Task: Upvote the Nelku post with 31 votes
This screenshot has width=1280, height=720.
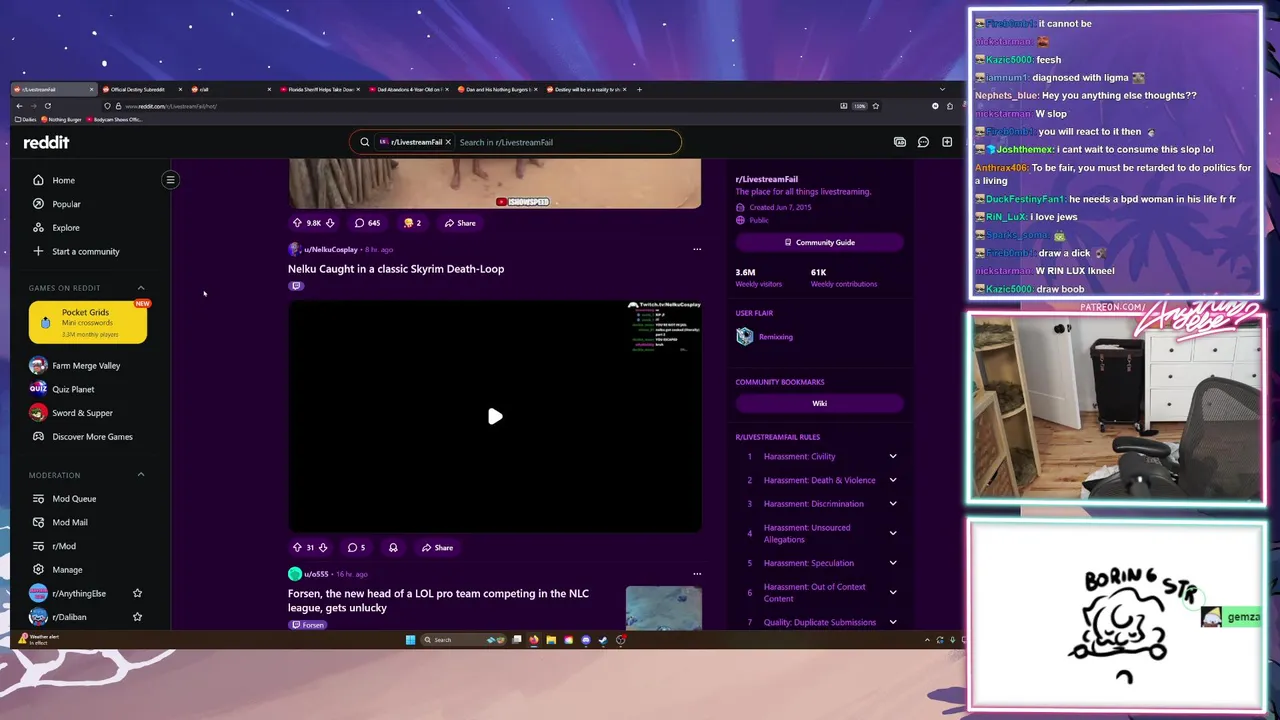Action: pos(297,548)
